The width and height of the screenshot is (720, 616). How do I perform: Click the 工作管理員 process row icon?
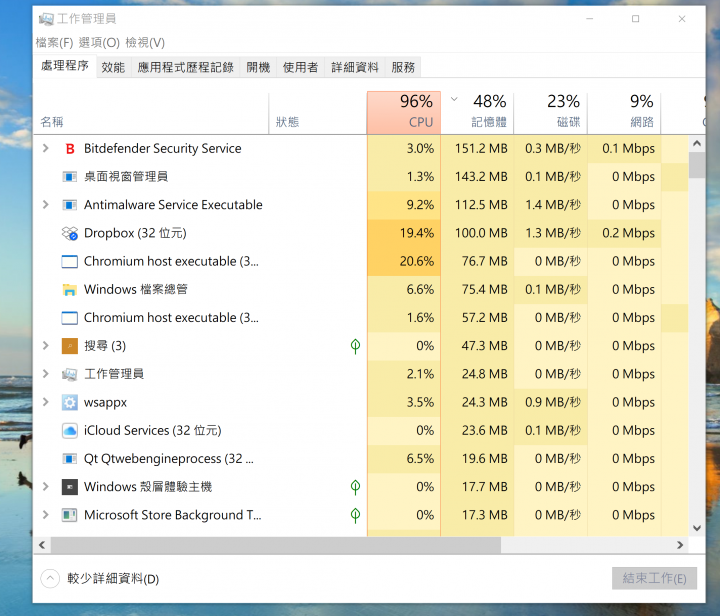[69, 374]
